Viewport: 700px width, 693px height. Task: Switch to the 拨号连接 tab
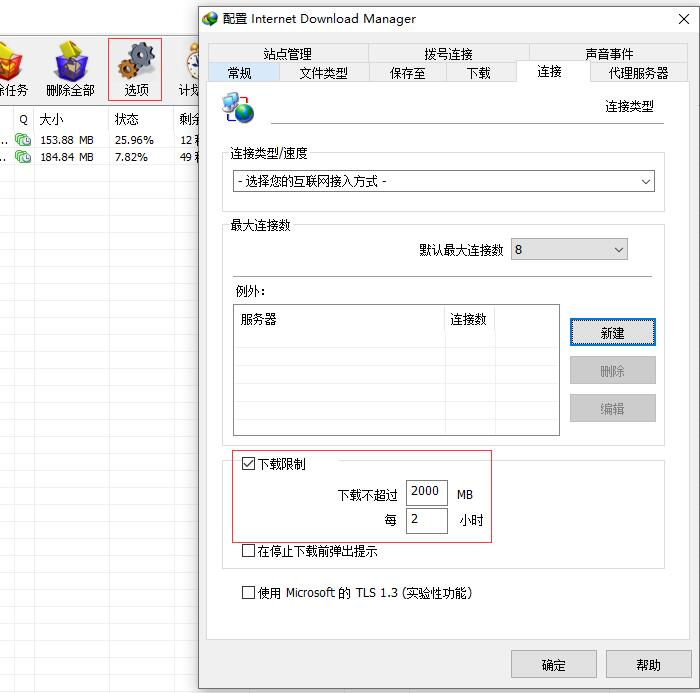pyautogui.click(x=449, y=53)
